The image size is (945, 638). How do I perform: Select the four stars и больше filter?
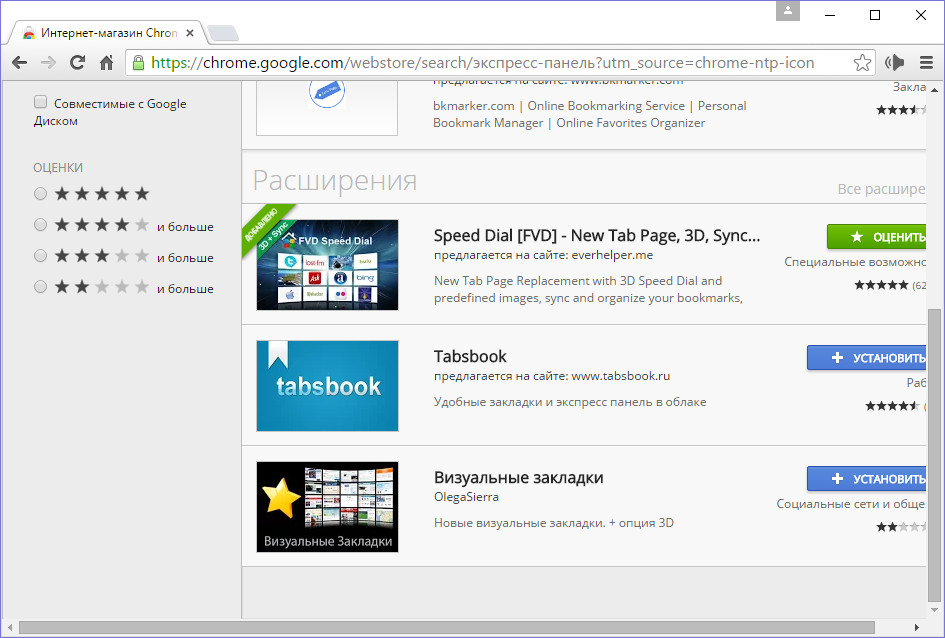40,225
